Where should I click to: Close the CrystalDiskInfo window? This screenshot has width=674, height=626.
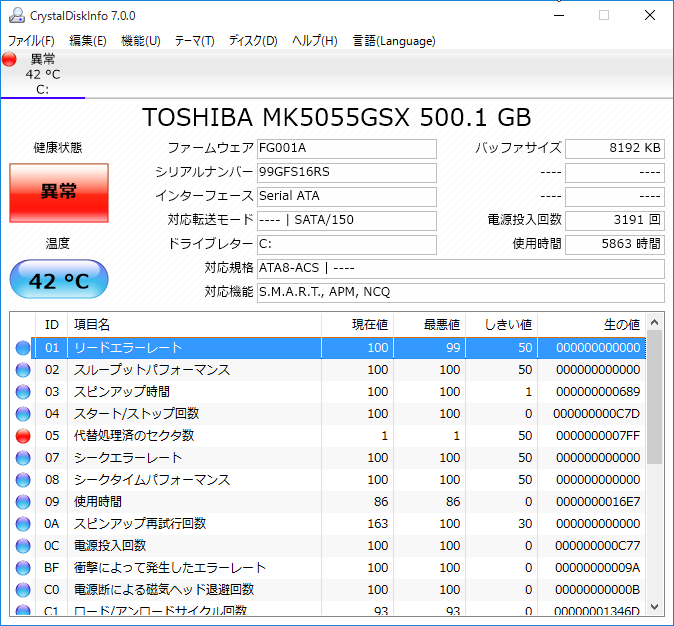point(650,15)
